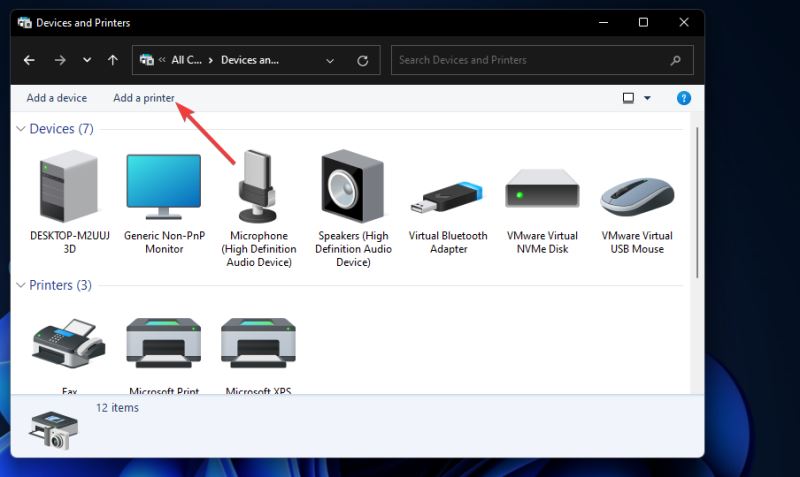
Task: Refresh the Devices and Printers list
Action: (x=362, y=60)
